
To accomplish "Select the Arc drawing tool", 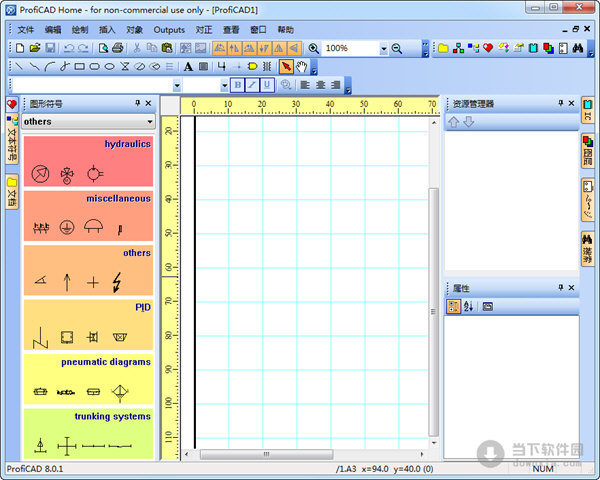I will (49, 67).
